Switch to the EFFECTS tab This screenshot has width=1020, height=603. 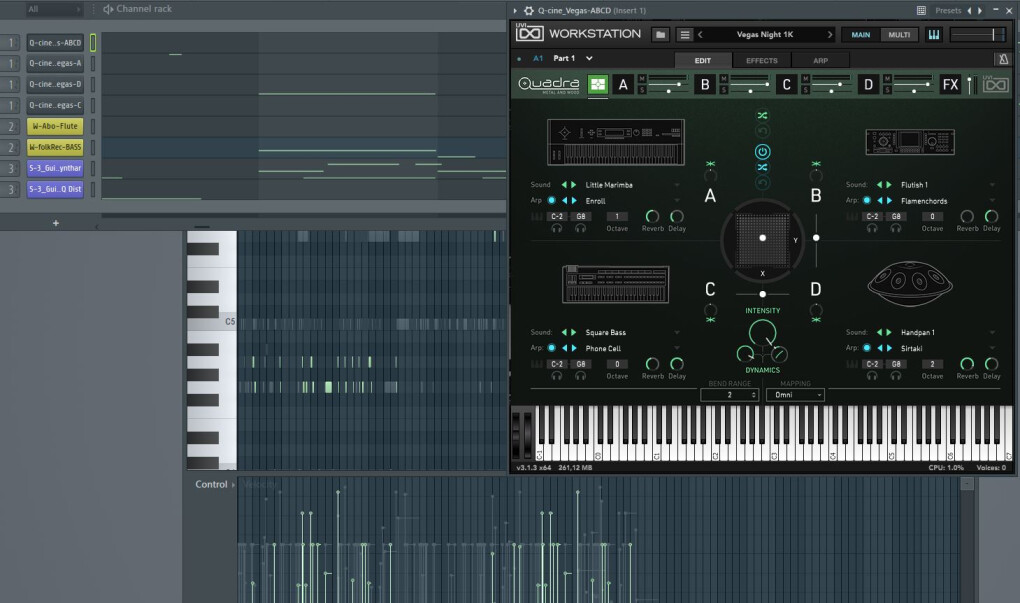pos(761,60)
